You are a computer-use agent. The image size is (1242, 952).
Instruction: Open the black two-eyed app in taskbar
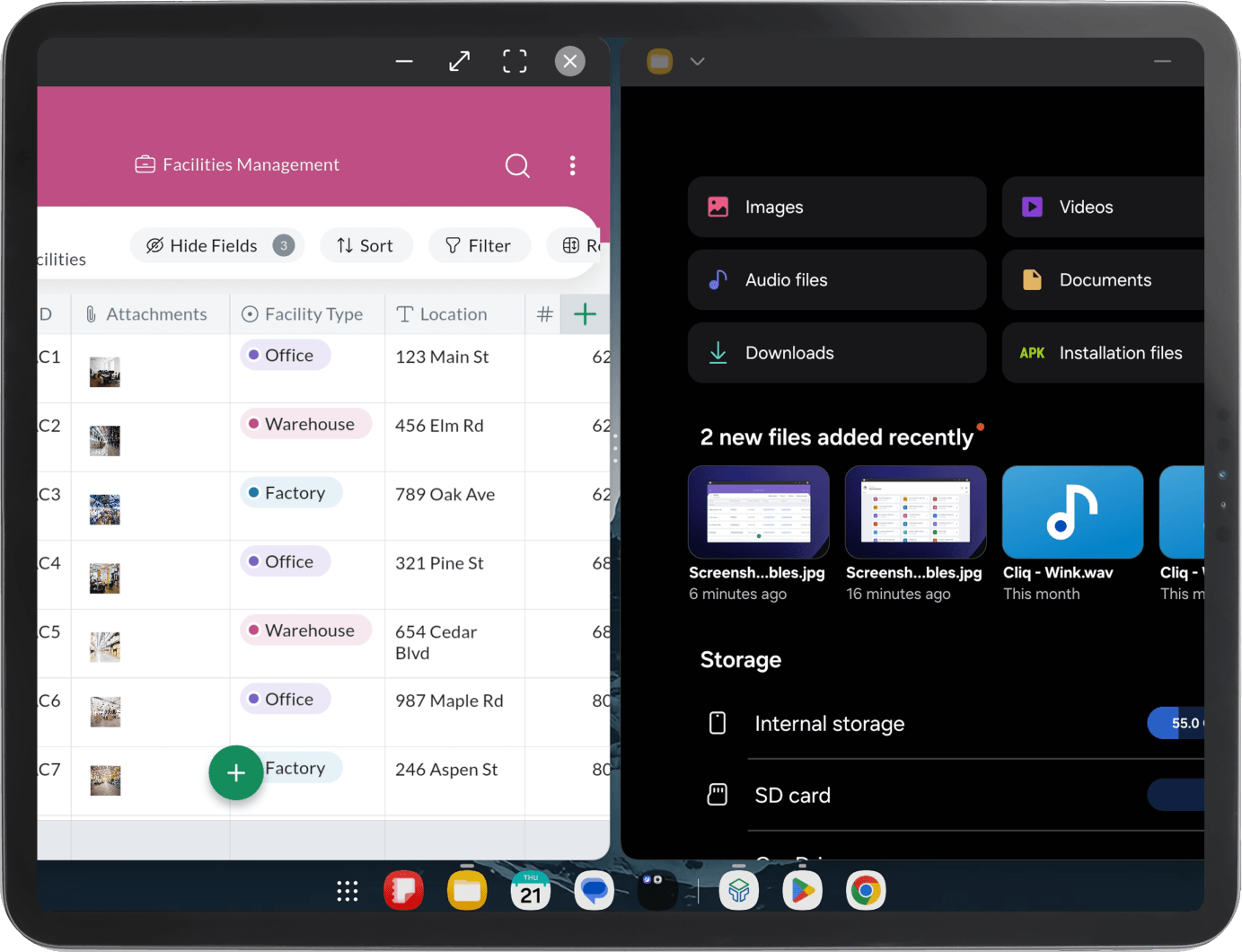657,891
